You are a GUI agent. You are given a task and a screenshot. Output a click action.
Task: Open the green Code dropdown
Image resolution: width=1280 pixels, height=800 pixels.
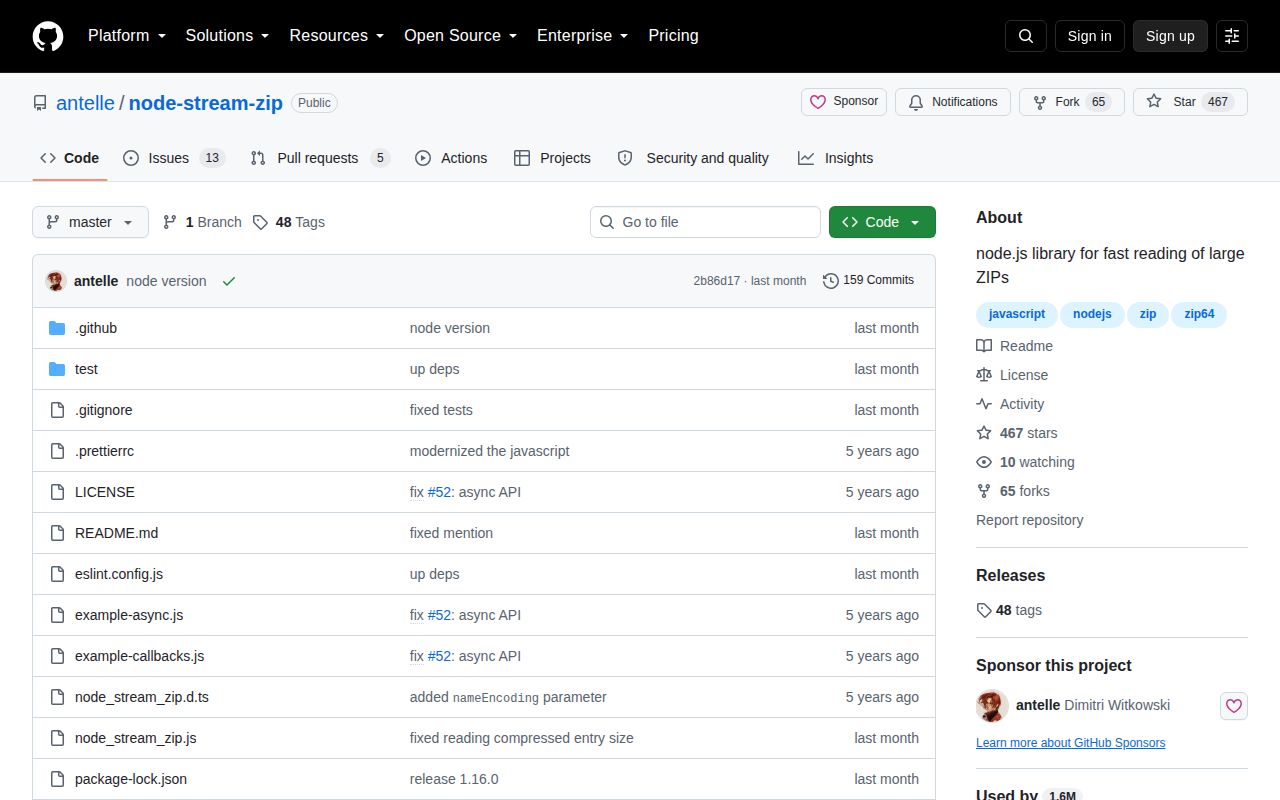(x=882, y=222)
